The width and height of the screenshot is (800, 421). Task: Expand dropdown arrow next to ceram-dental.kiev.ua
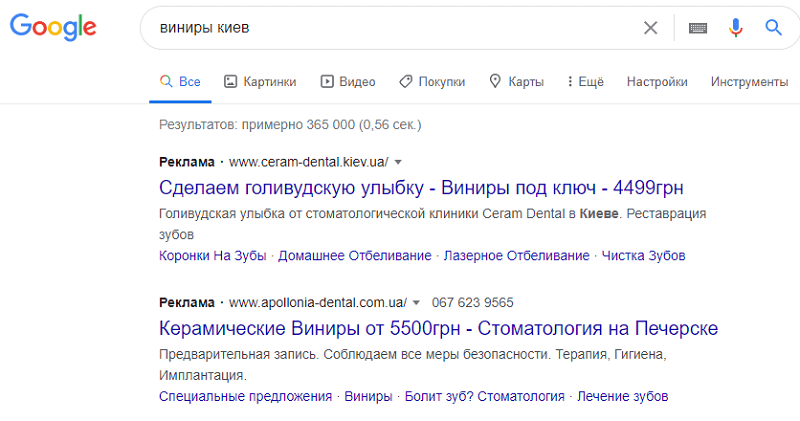[398, 162]
